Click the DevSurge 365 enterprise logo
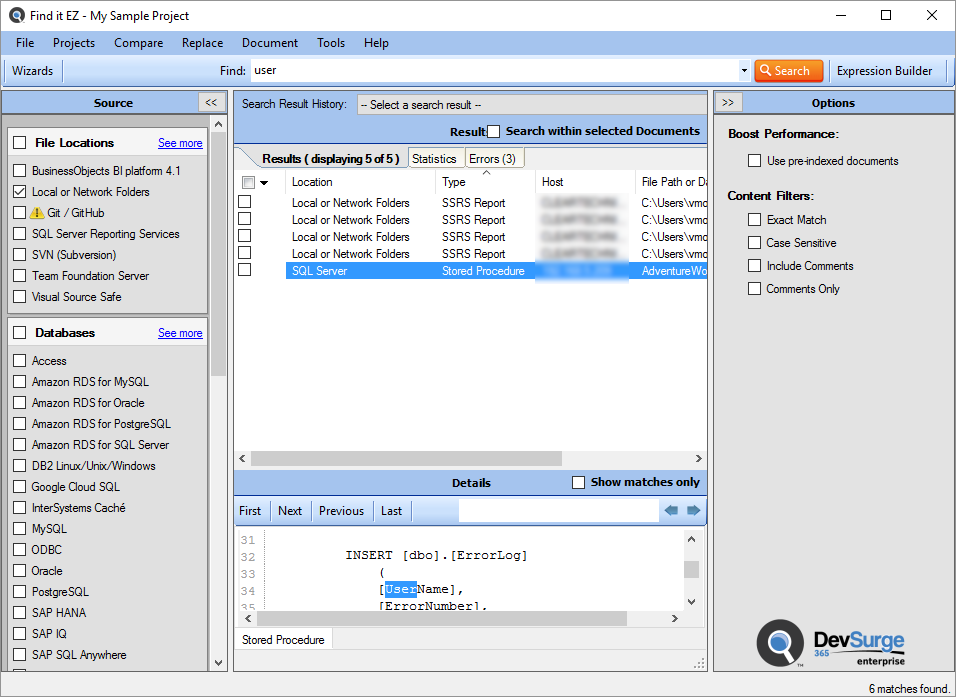Viewport: 956px width, 697px height. (830, 644)
